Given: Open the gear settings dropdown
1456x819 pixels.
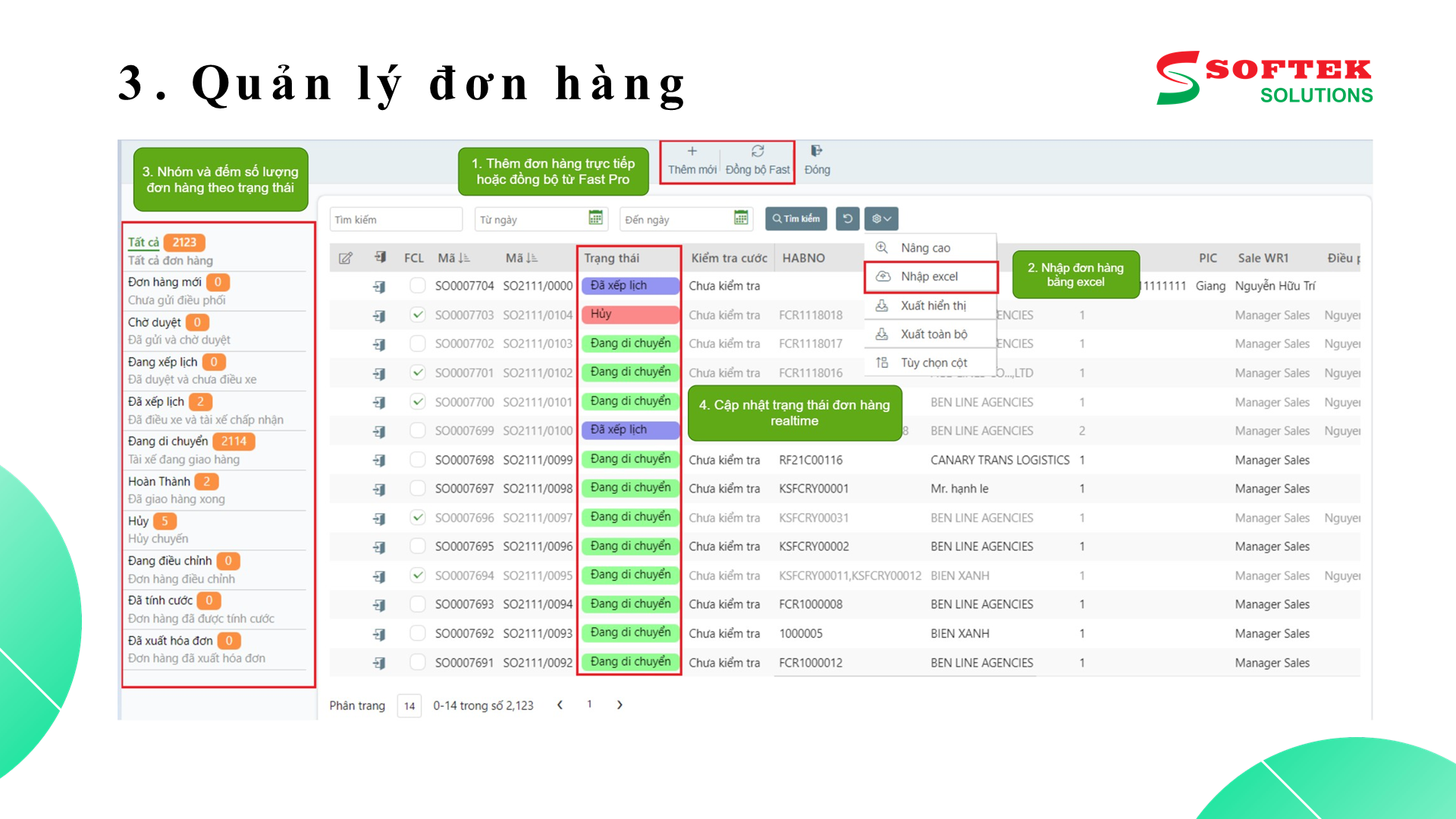Looking at the screenshot, I should pos(880,218).
